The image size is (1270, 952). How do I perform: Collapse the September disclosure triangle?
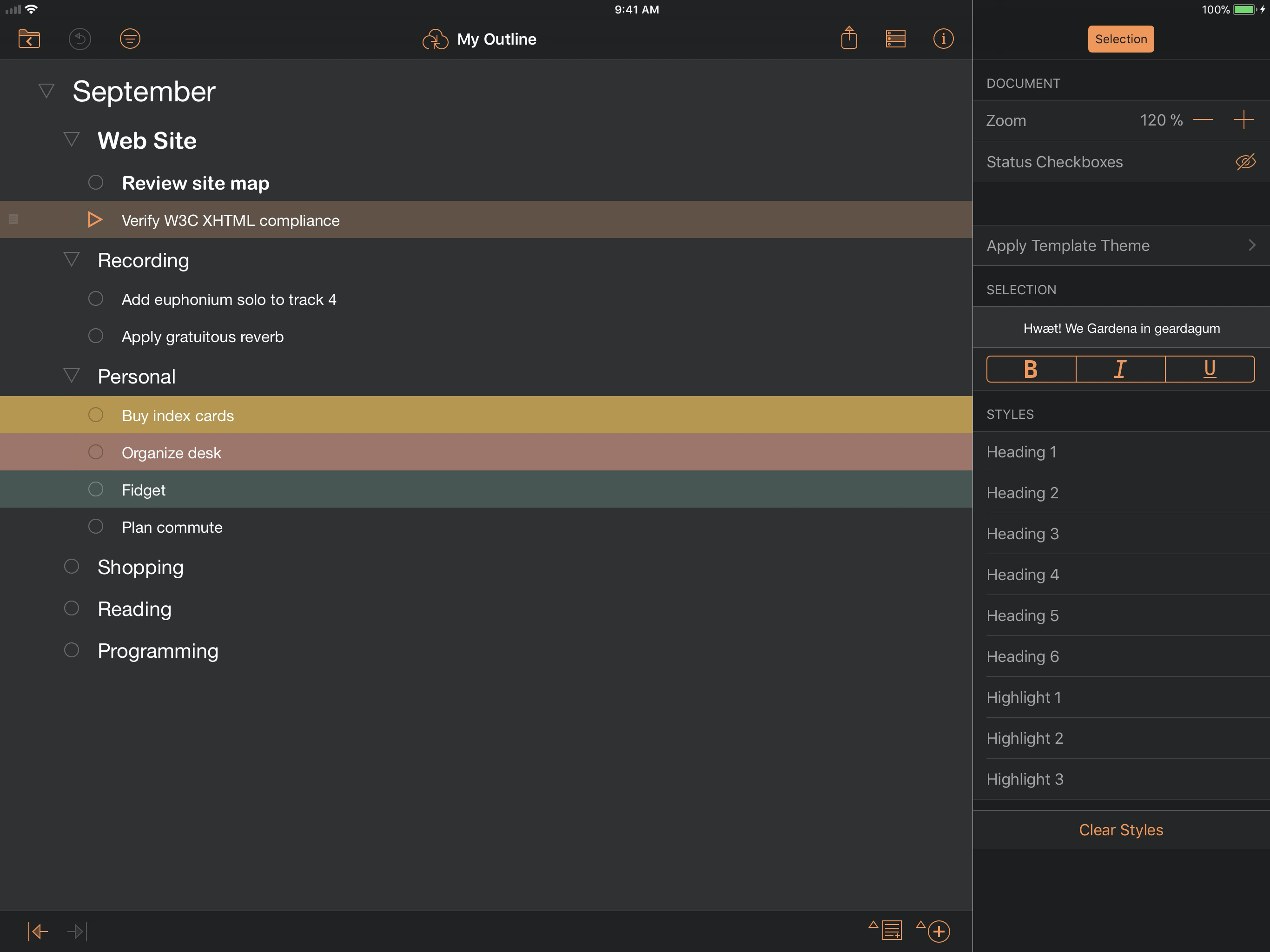[46, 91]
